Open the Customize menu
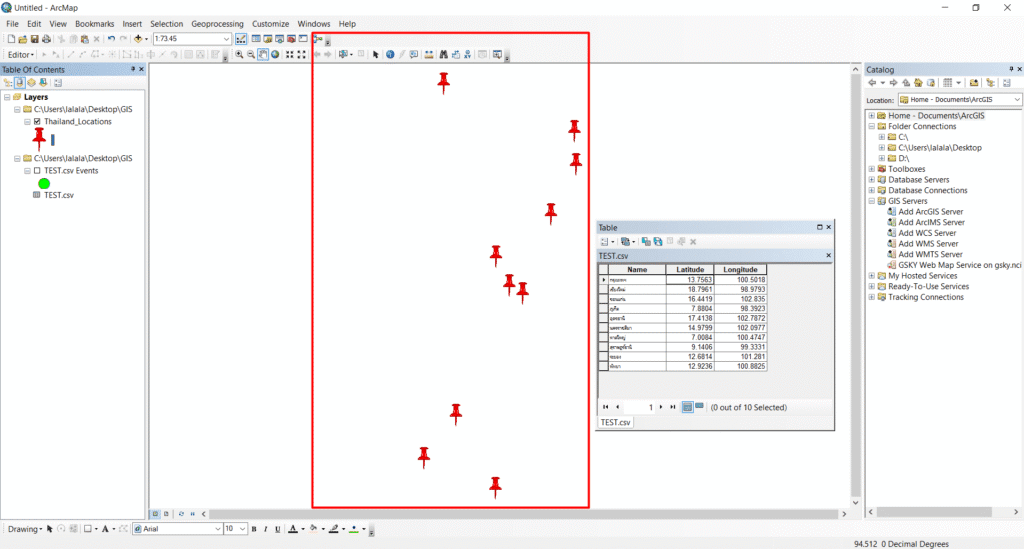This screenshot has height=549, width=1024. (270, 24)
